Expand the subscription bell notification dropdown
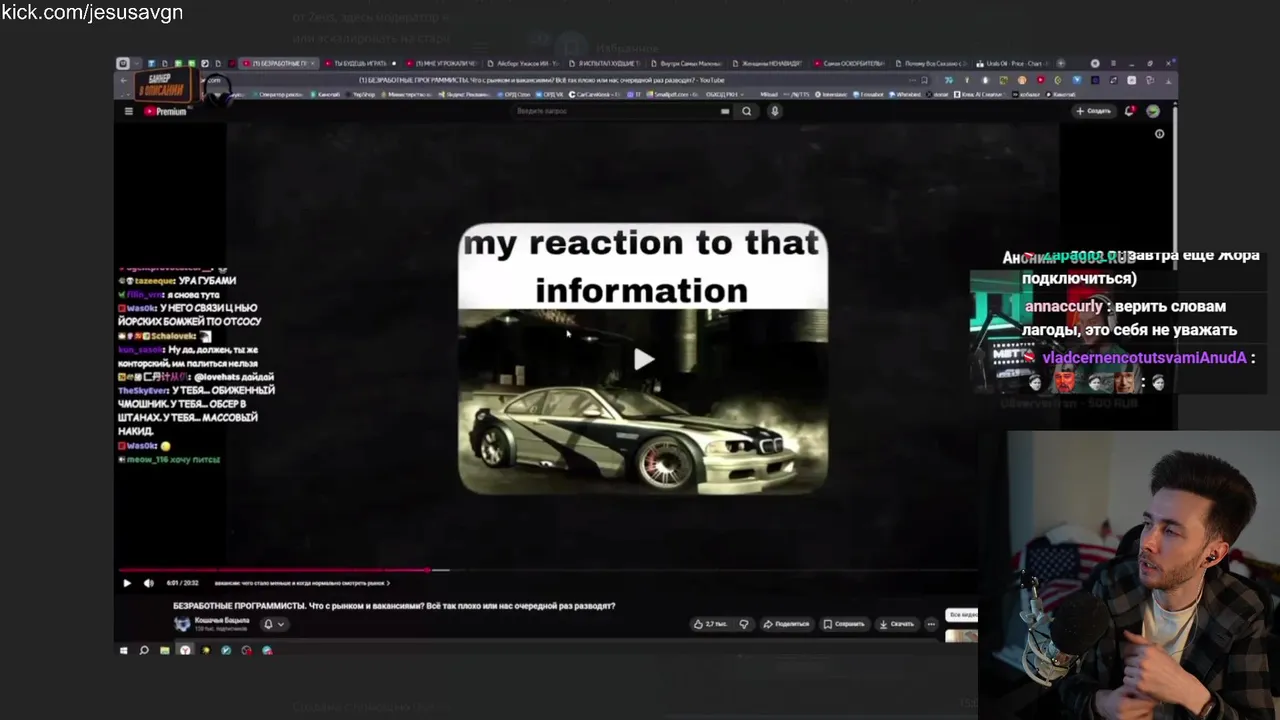Screen dimensions: 1280x720 click(x=274, y=624)
